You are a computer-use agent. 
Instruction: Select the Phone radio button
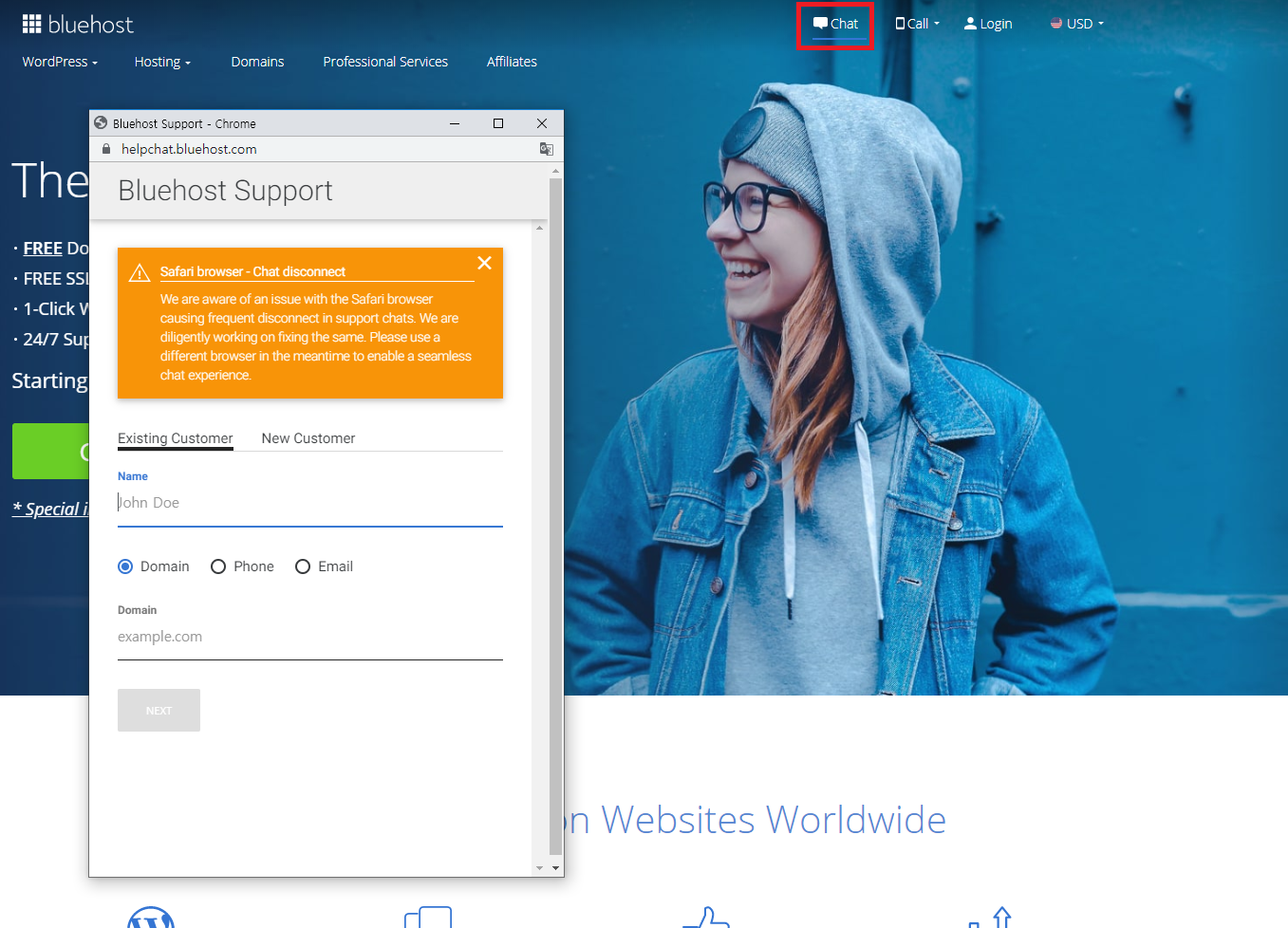tap(218, 566)
